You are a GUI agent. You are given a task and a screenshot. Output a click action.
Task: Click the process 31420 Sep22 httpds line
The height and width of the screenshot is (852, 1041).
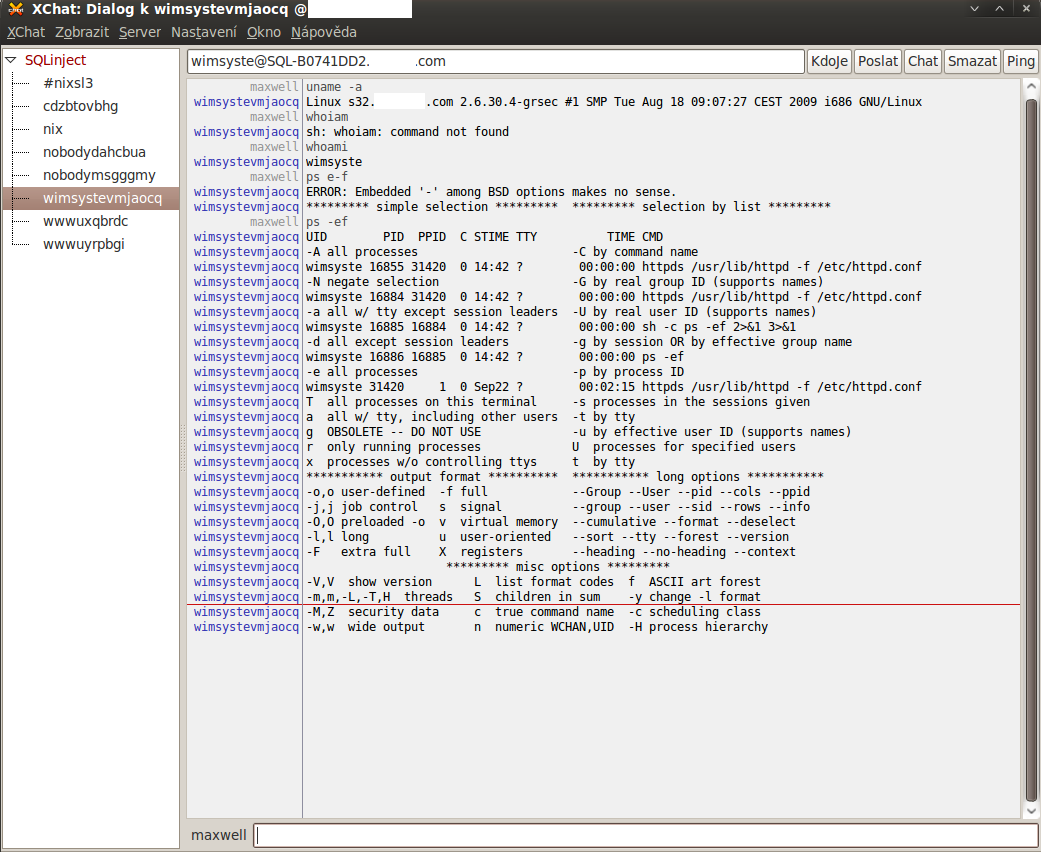614,386
